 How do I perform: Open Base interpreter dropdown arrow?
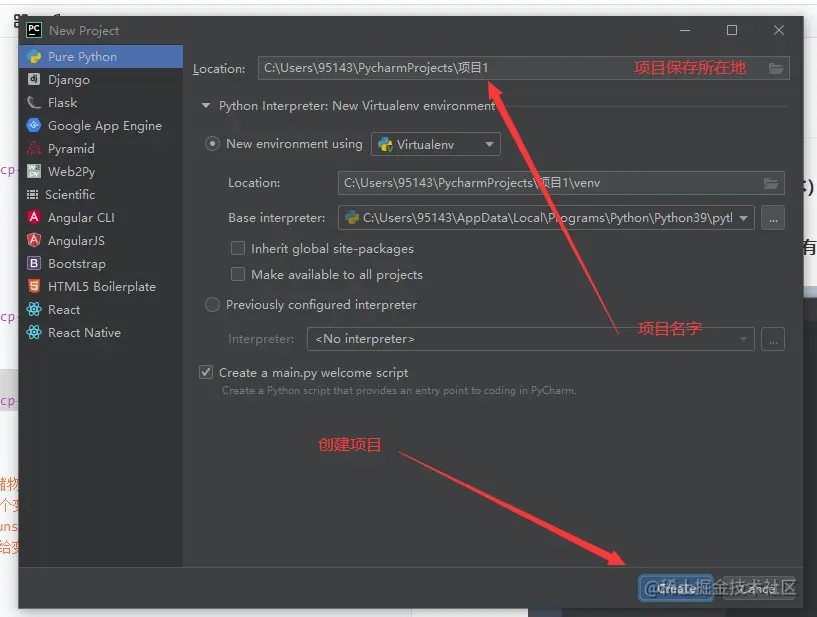click(744, 218)
